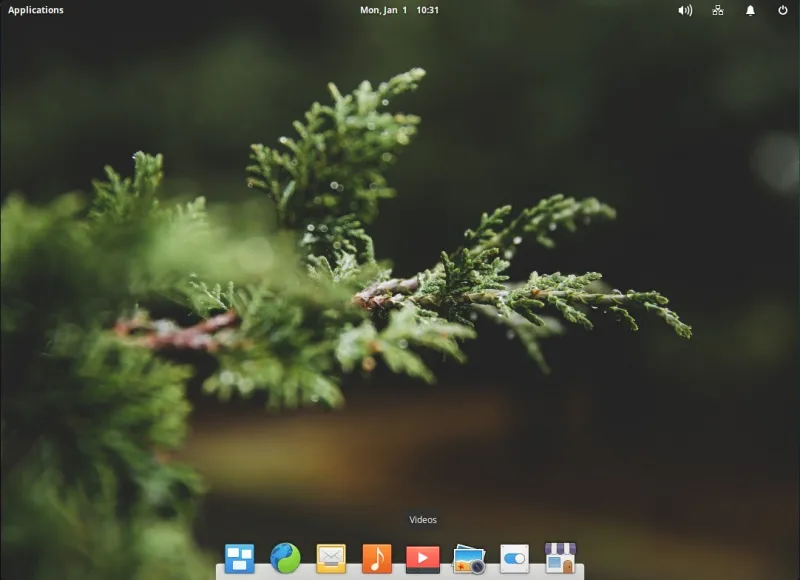This screenshot has width=800, height=580.
Task: Open the Mail application
Action: [x=332, y=557]
